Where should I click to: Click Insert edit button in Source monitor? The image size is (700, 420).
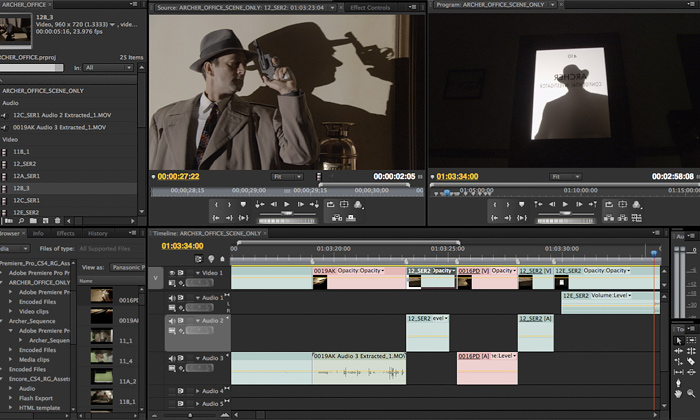point(337,218)
